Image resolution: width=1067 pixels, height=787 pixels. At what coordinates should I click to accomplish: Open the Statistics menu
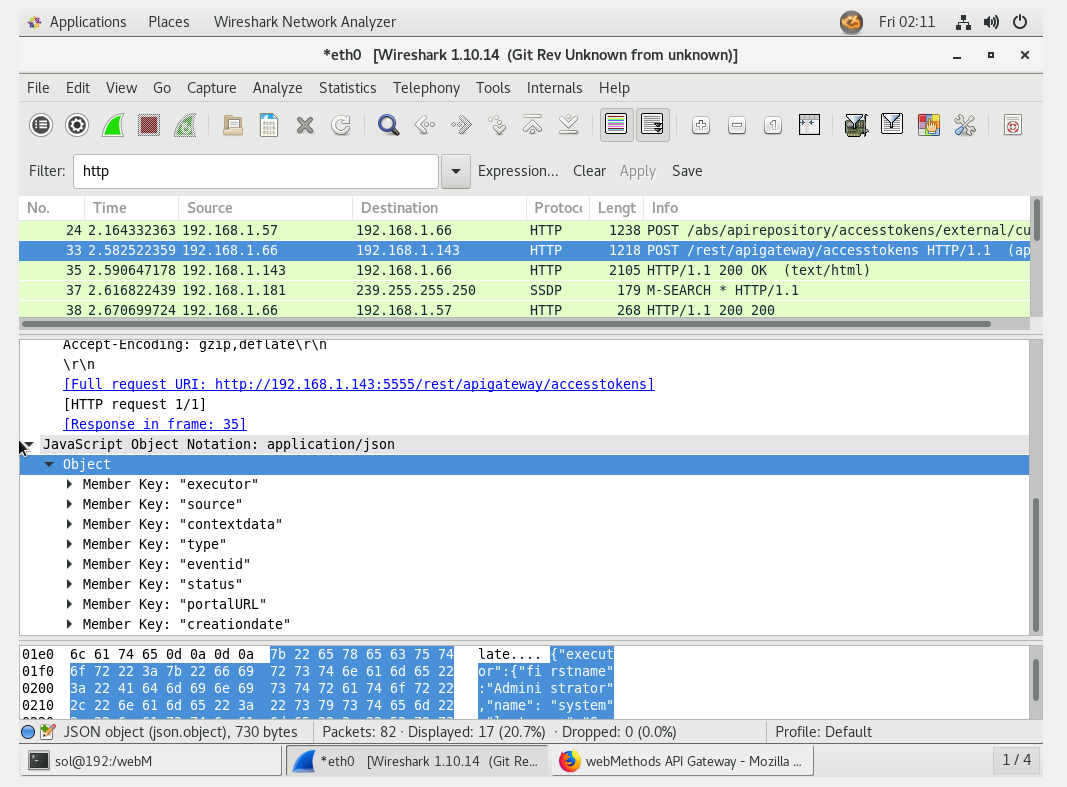pyautogui.click(x=347, y=88)
